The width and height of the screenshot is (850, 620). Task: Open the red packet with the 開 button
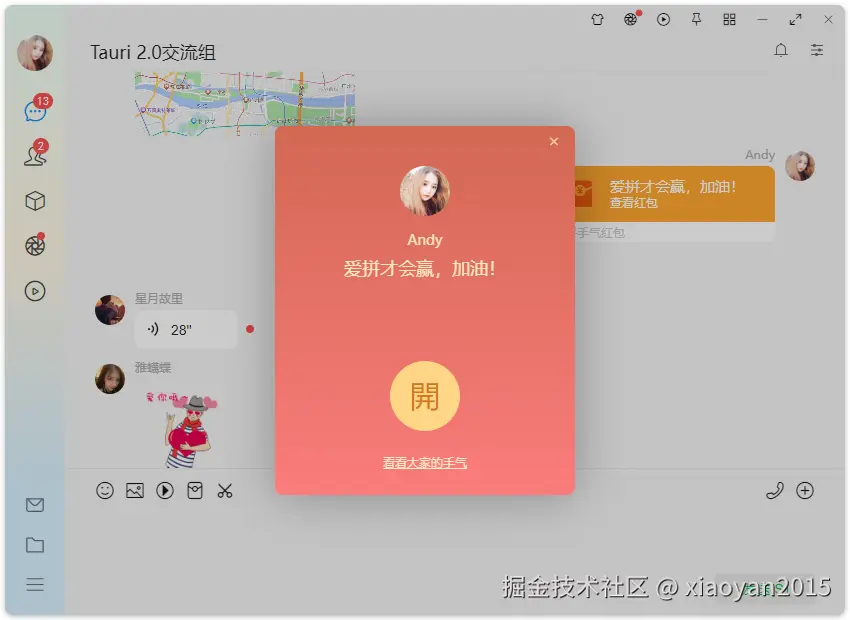pyautogui.click(x=424, y=396)
